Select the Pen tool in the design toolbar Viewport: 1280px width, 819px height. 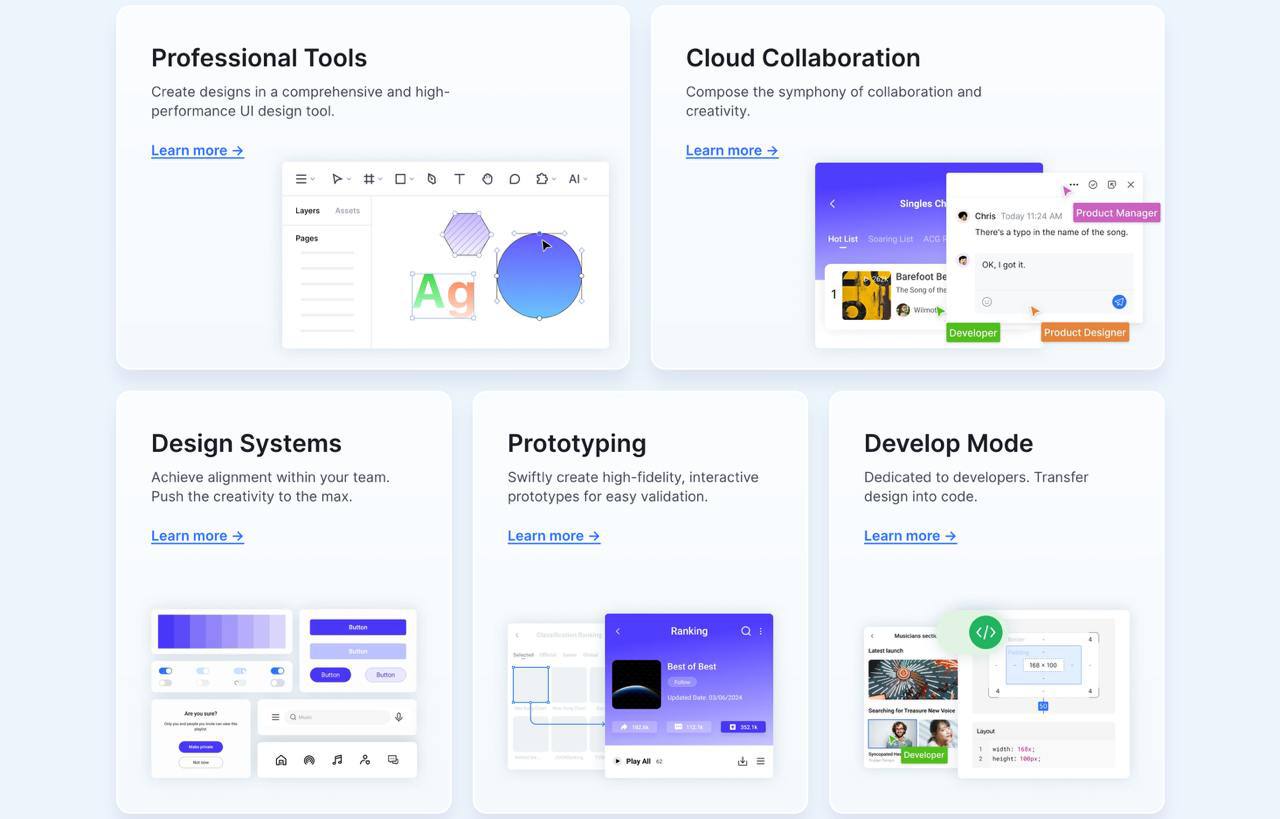(x=431, y=178)
